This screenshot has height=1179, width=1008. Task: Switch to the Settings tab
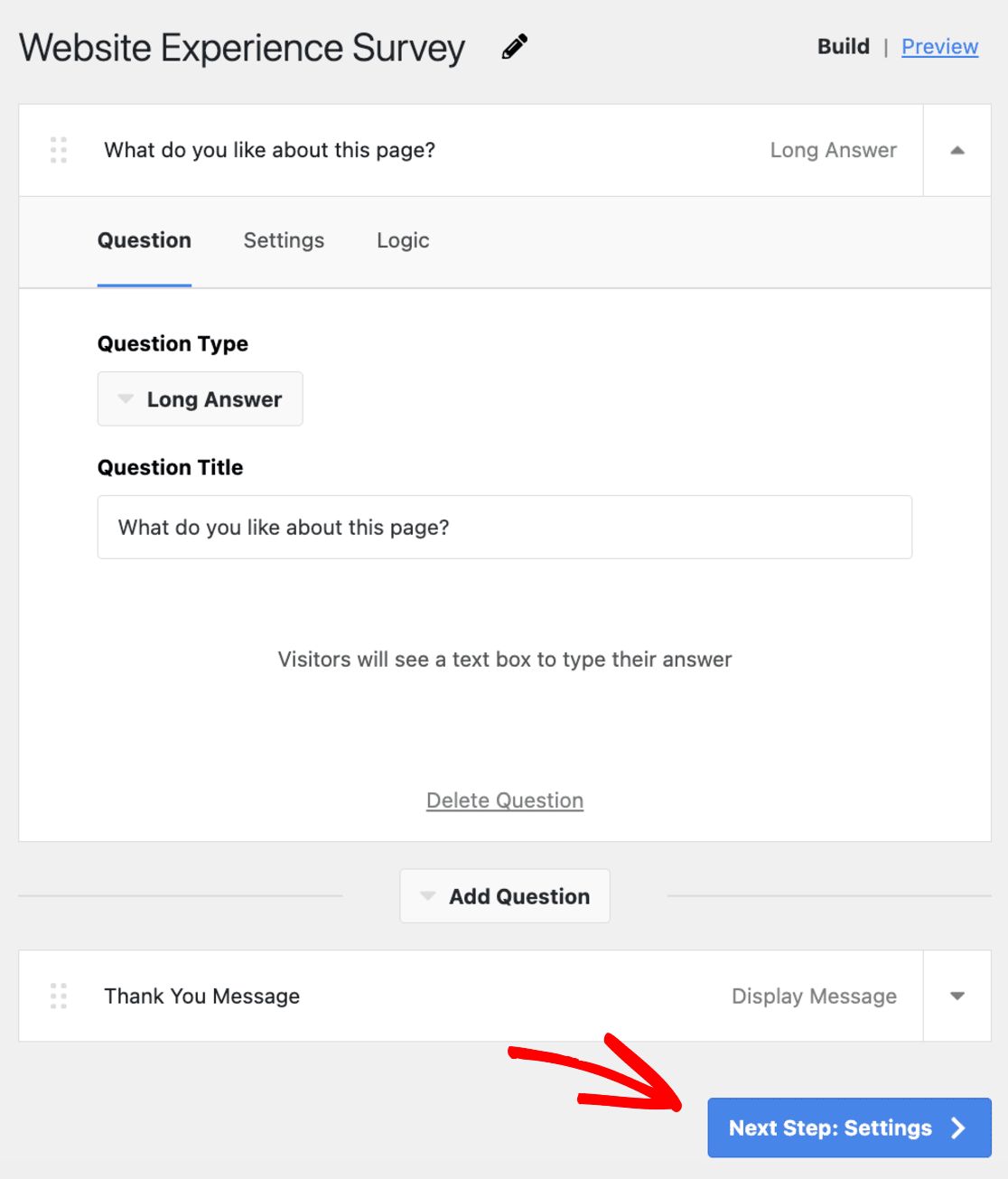(284, 240)
